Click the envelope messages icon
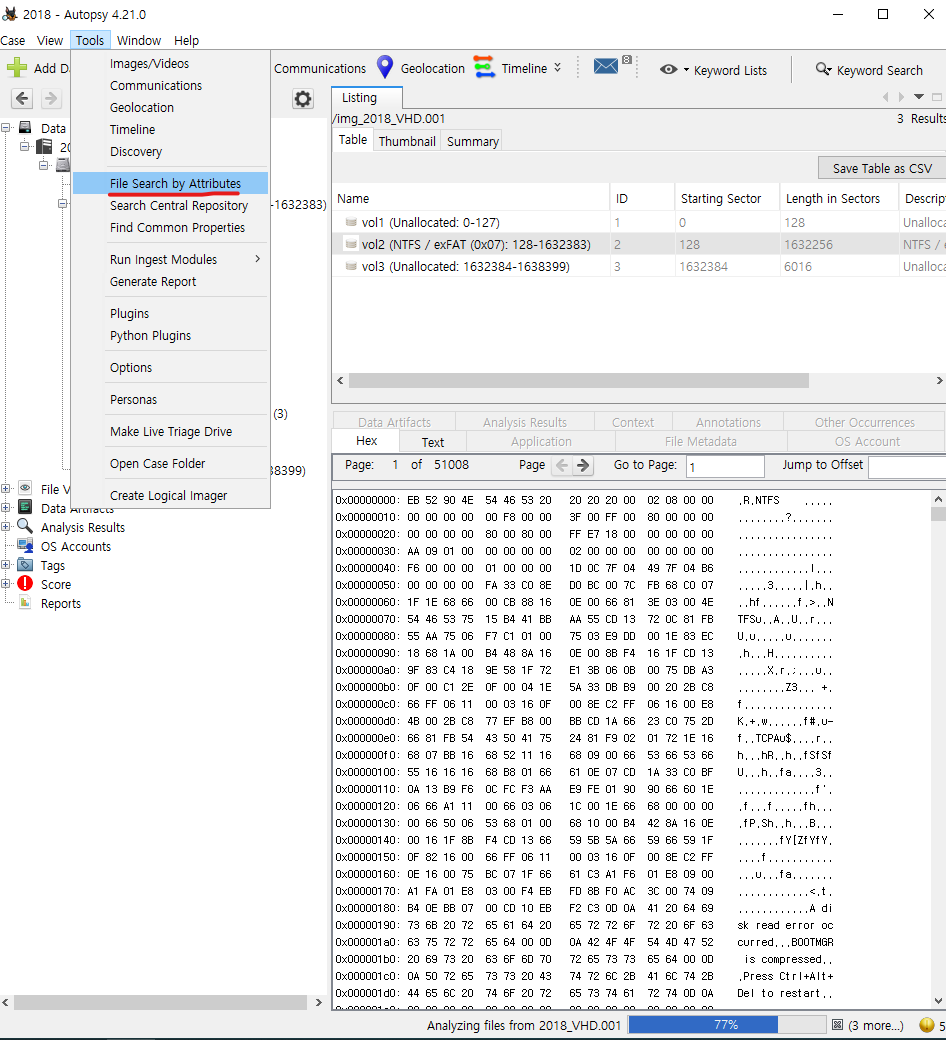Screen dimensions: 946x1040 (x=606, y=66)
